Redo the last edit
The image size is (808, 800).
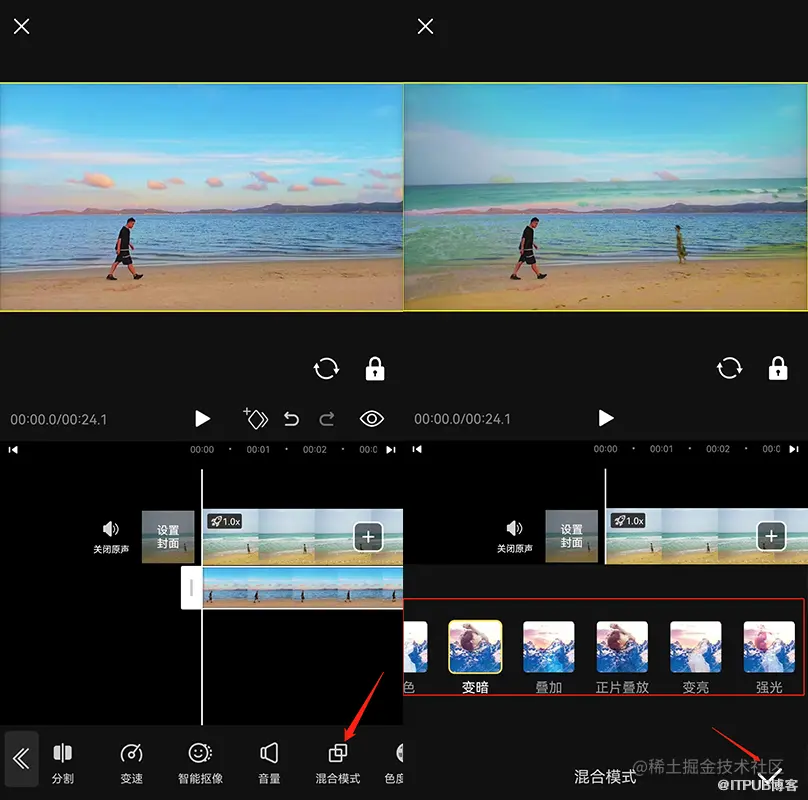327,419
